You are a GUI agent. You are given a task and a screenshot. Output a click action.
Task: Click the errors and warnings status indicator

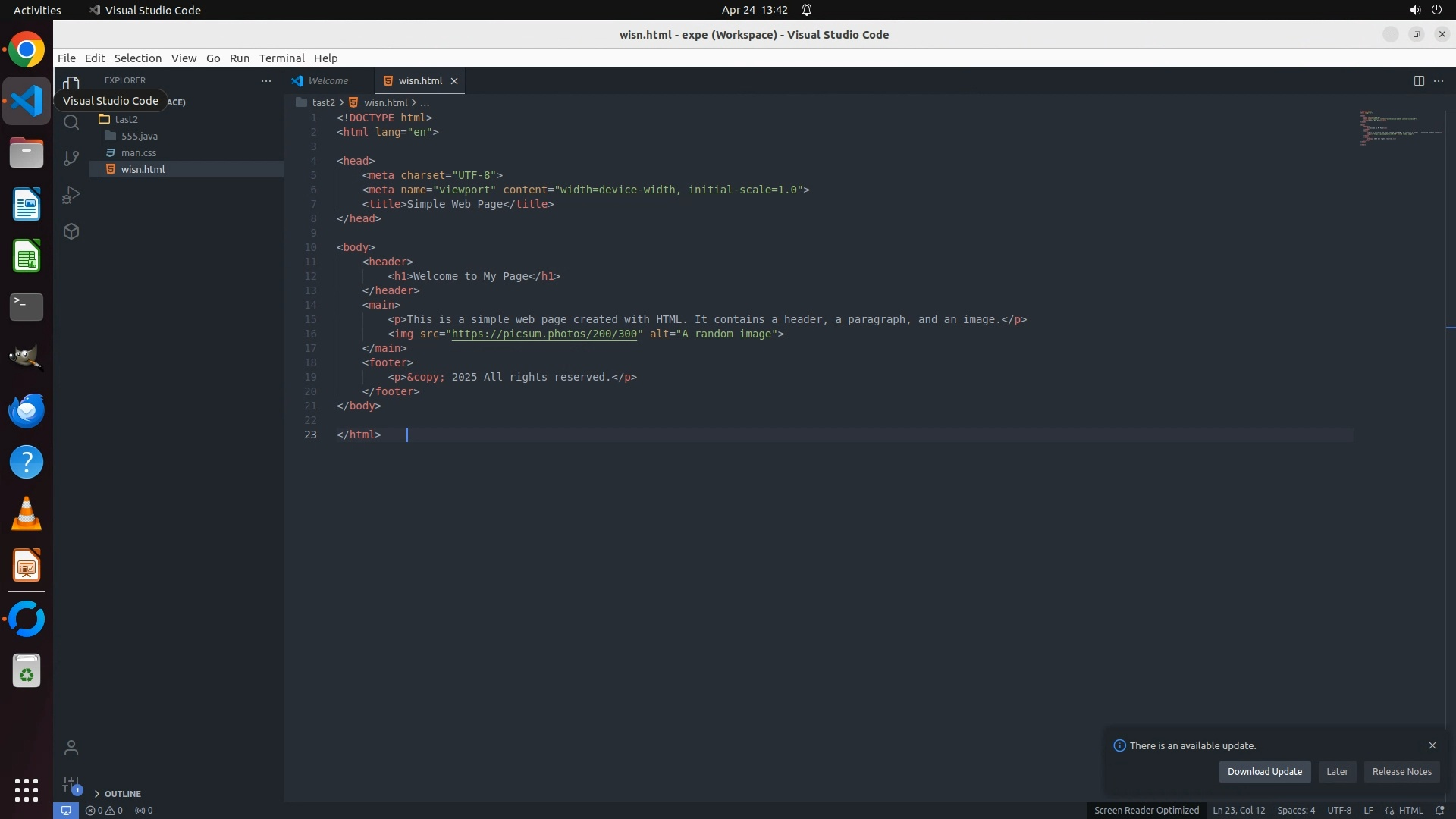[104, 811]
